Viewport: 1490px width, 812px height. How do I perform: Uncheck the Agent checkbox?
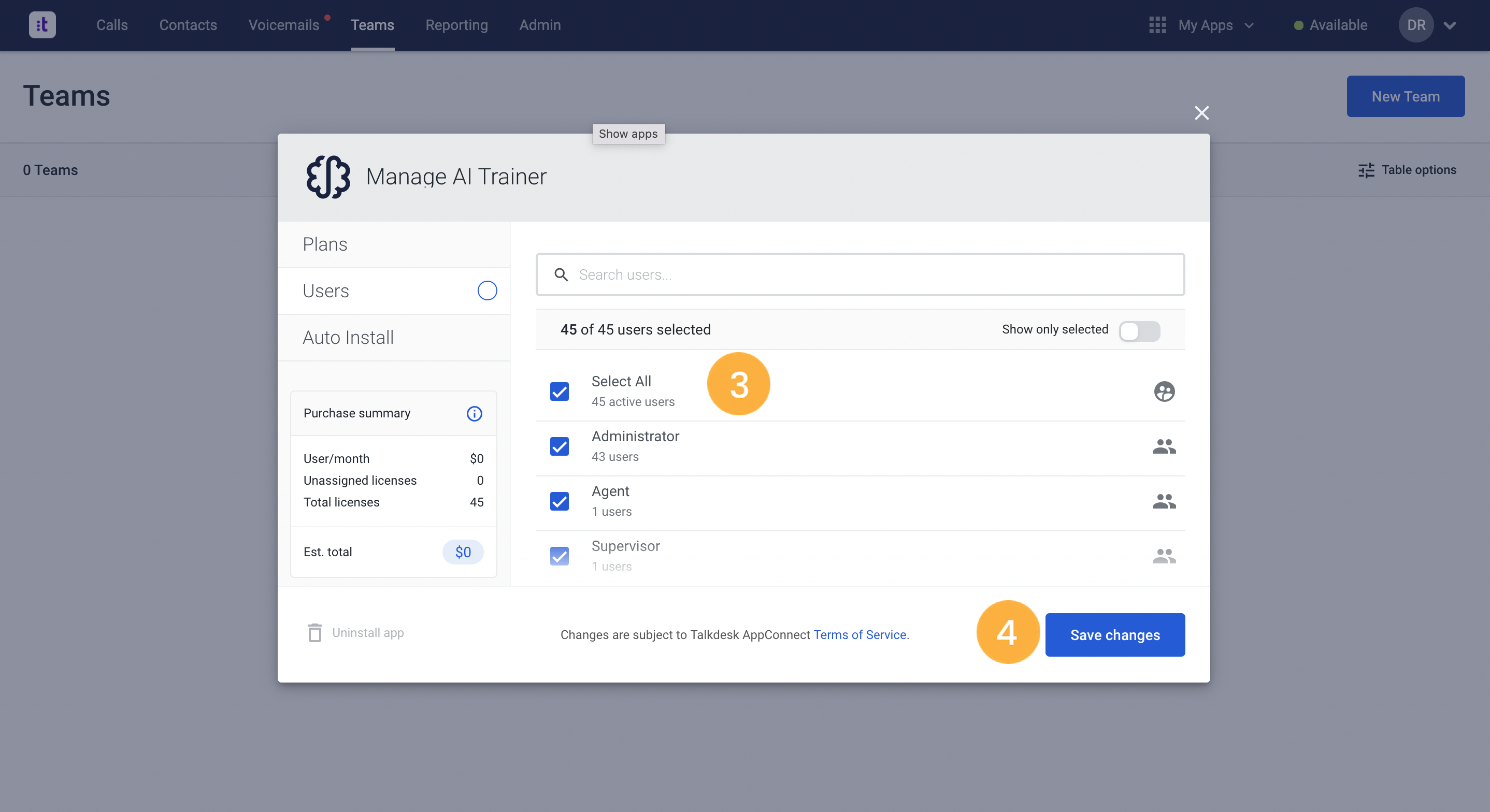560,501
